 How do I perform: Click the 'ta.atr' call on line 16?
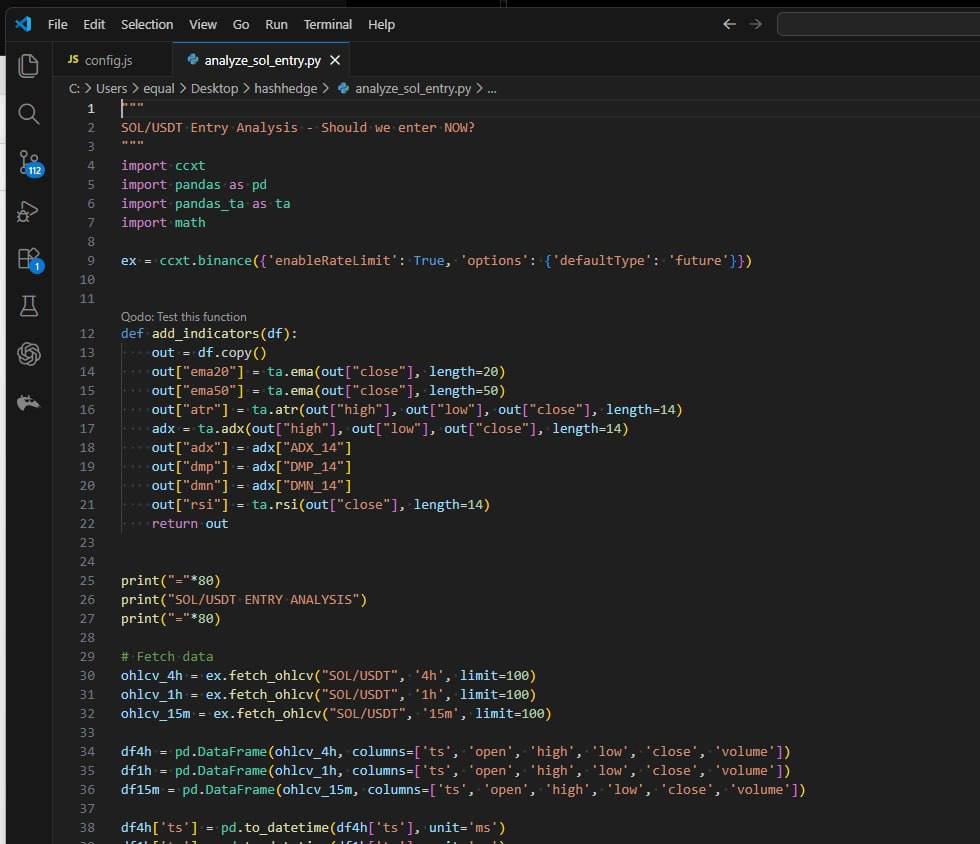[275, 409]
